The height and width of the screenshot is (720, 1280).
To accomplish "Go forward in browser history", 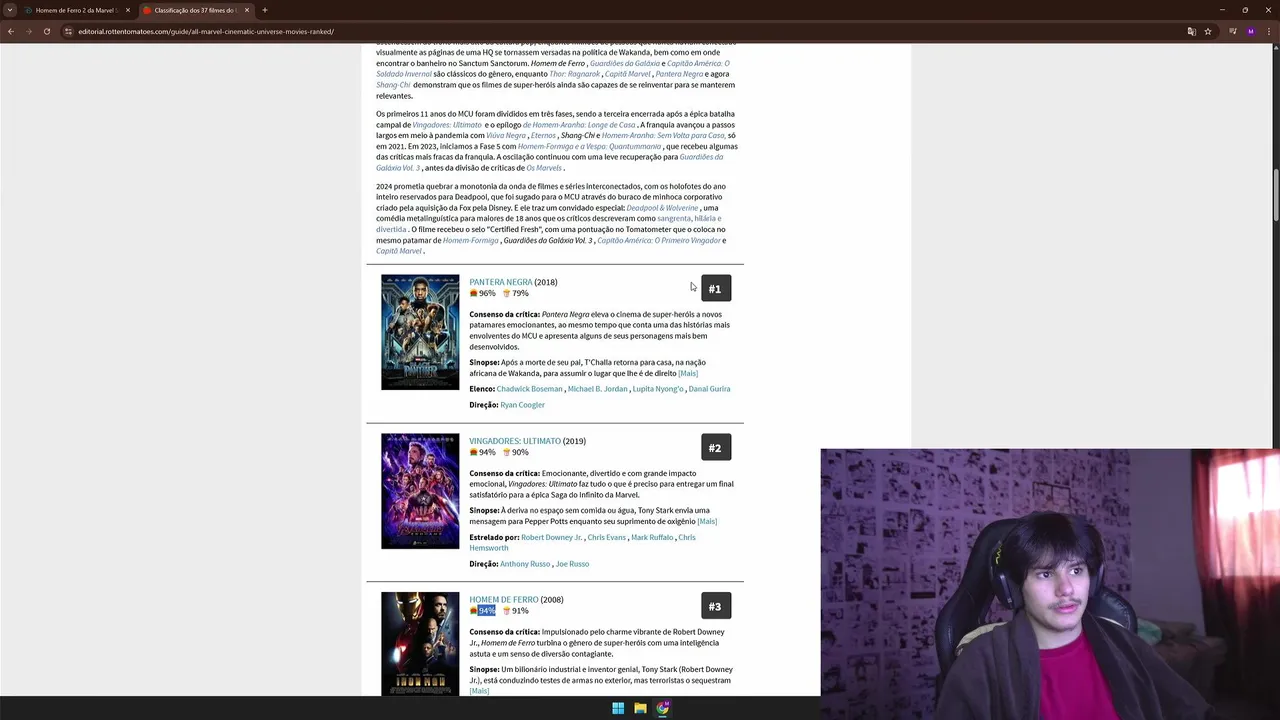I will [29, 31].
